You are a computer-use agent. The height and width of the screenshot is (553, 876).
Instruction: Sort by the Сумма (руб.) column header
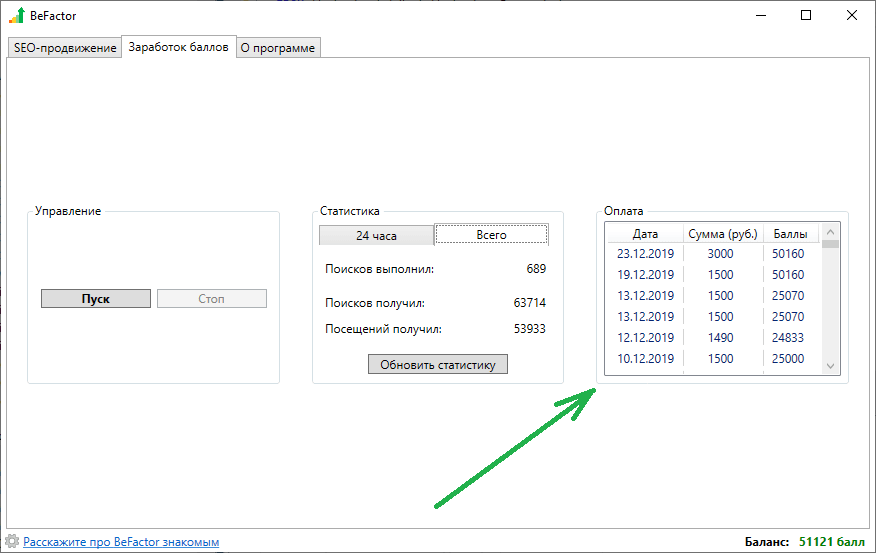(x=722, y=234)
